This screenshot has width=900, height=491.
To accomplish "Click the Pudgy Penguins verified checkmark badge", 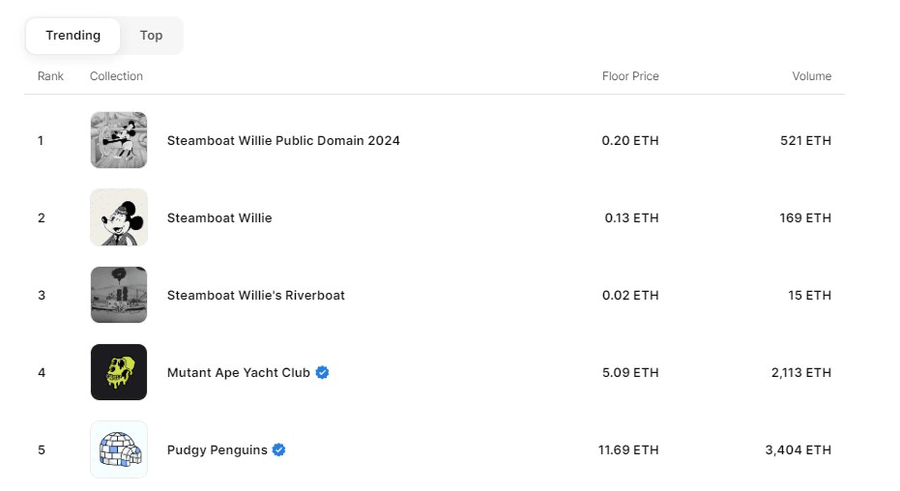I will [x=279, y=450].
